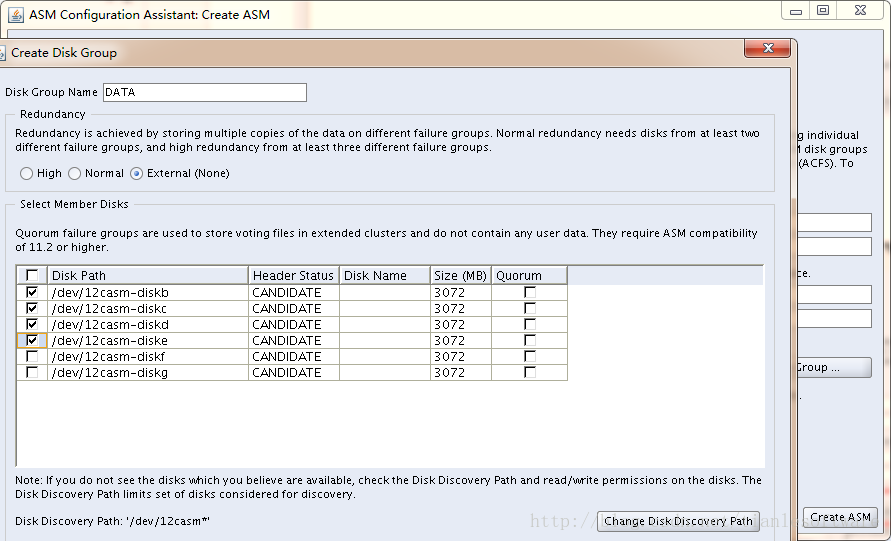Minimize the ASM Configuration Assistant window

coord(796,11)
